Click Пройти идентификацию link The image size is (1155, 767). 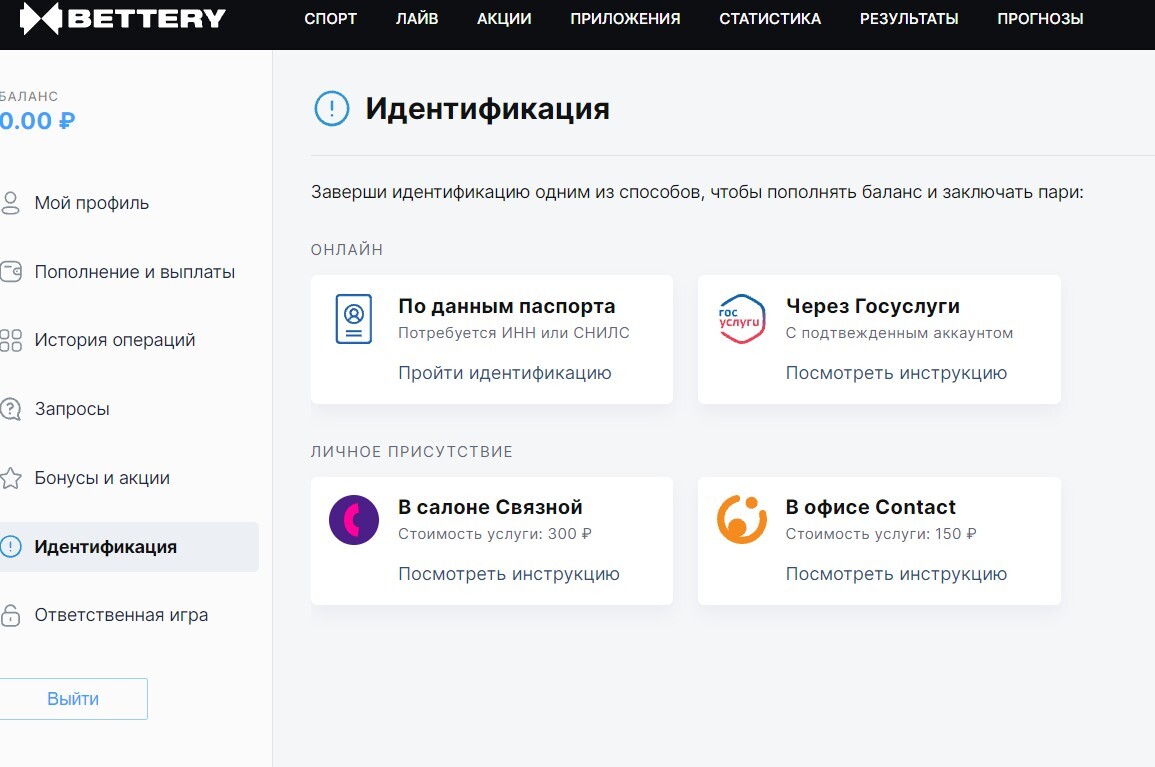click(505, 373)
